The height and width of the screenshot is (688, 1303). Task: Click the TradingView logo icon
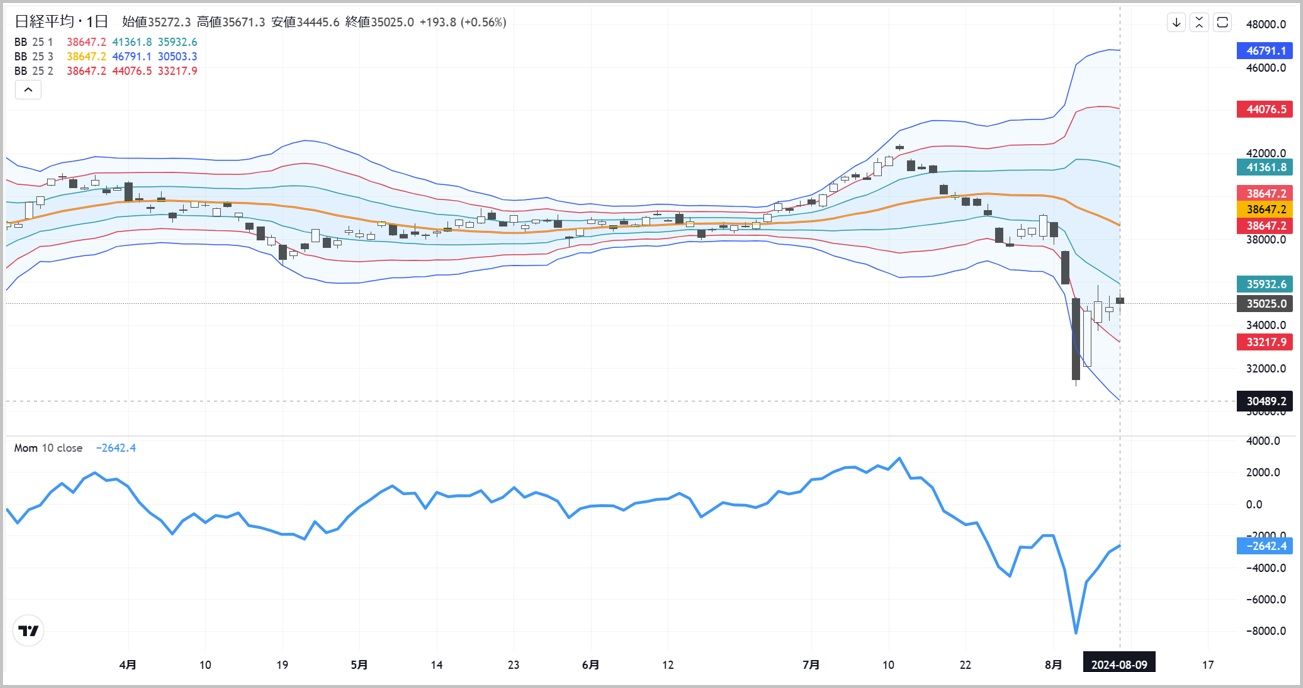(x=29, y=631)
